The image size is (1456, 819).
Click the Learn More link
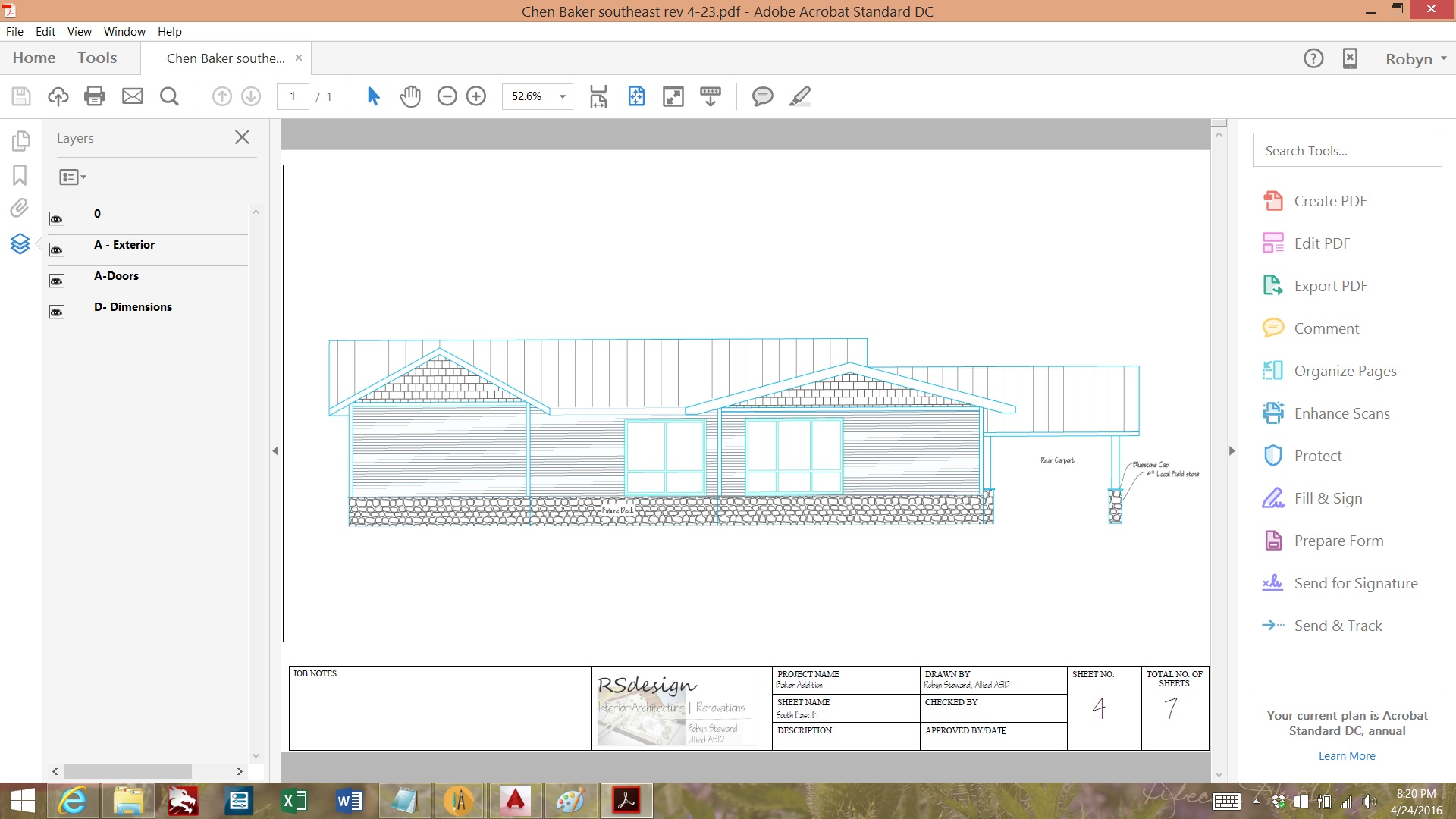(1346, 755)
